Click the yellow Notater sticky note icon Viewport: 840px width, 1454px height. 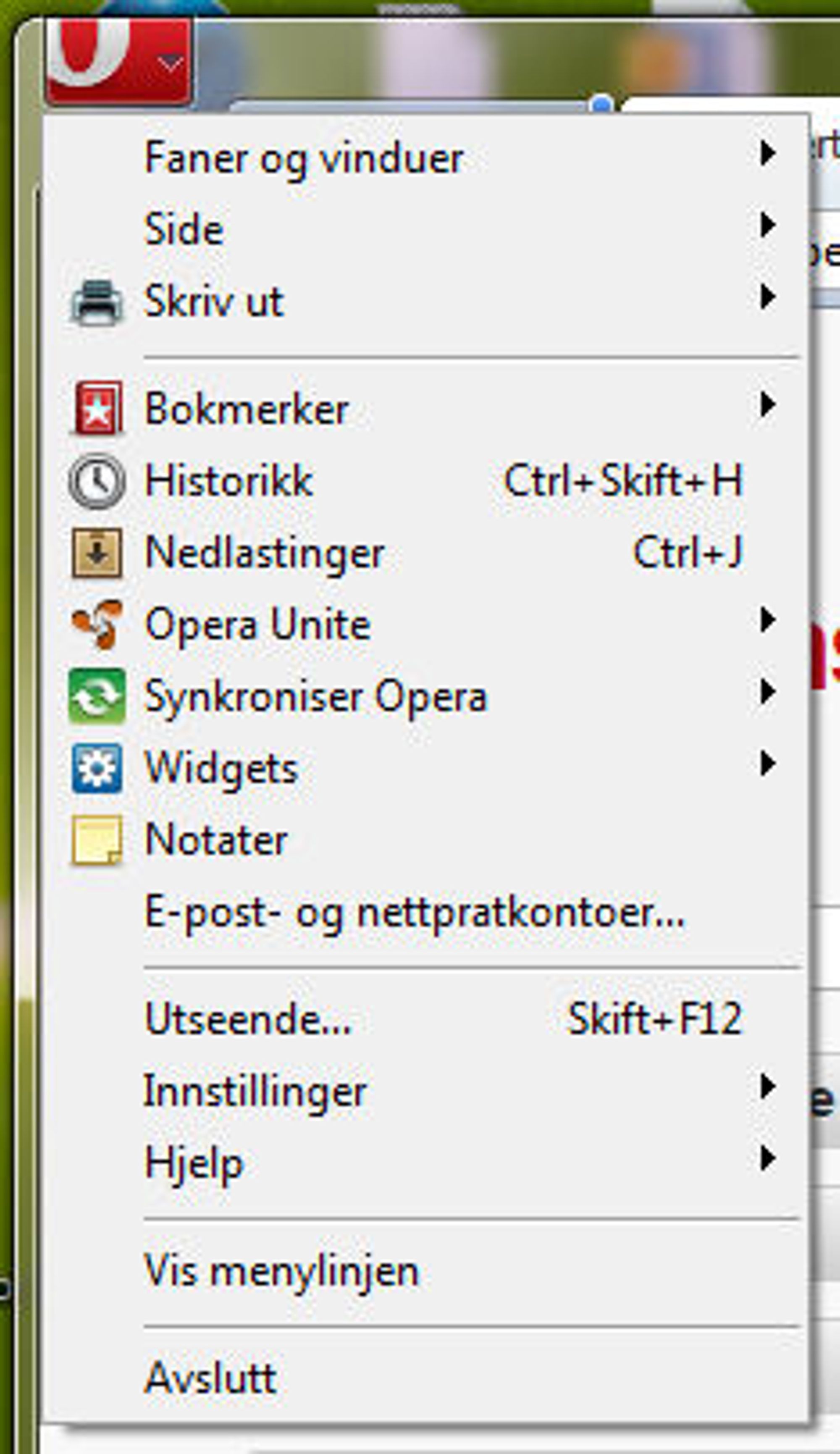[x=96, y=840]
